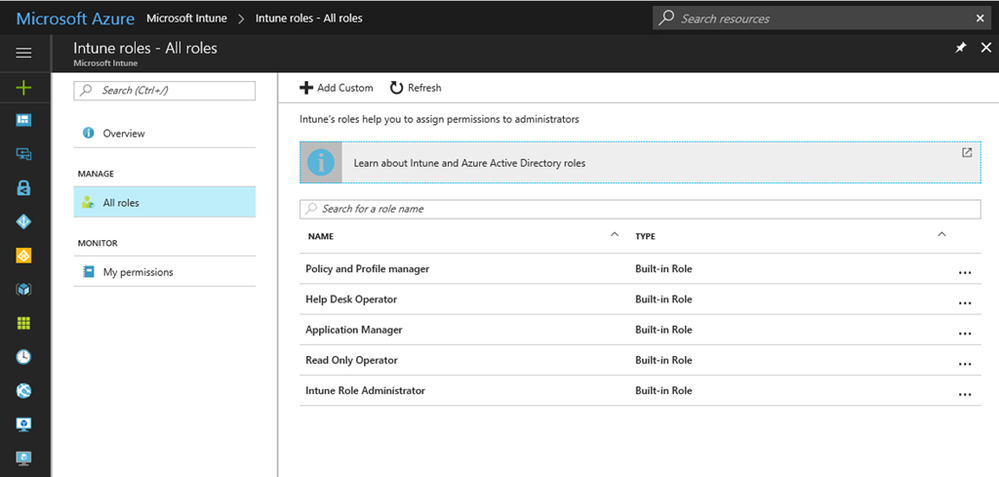Click the green plus create resource icon
Image resolution: width=999 pixels, height=477 pixels.
24,87
